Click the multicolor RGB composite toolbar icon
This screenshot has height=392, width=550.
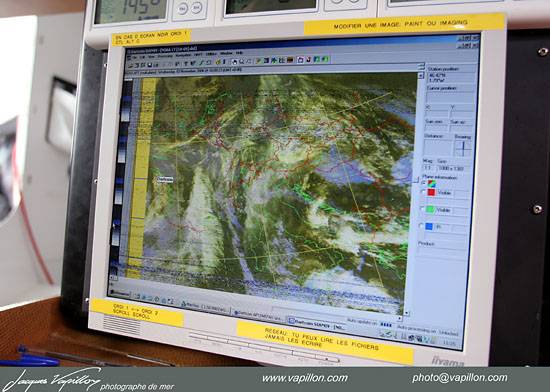(259, 61)
